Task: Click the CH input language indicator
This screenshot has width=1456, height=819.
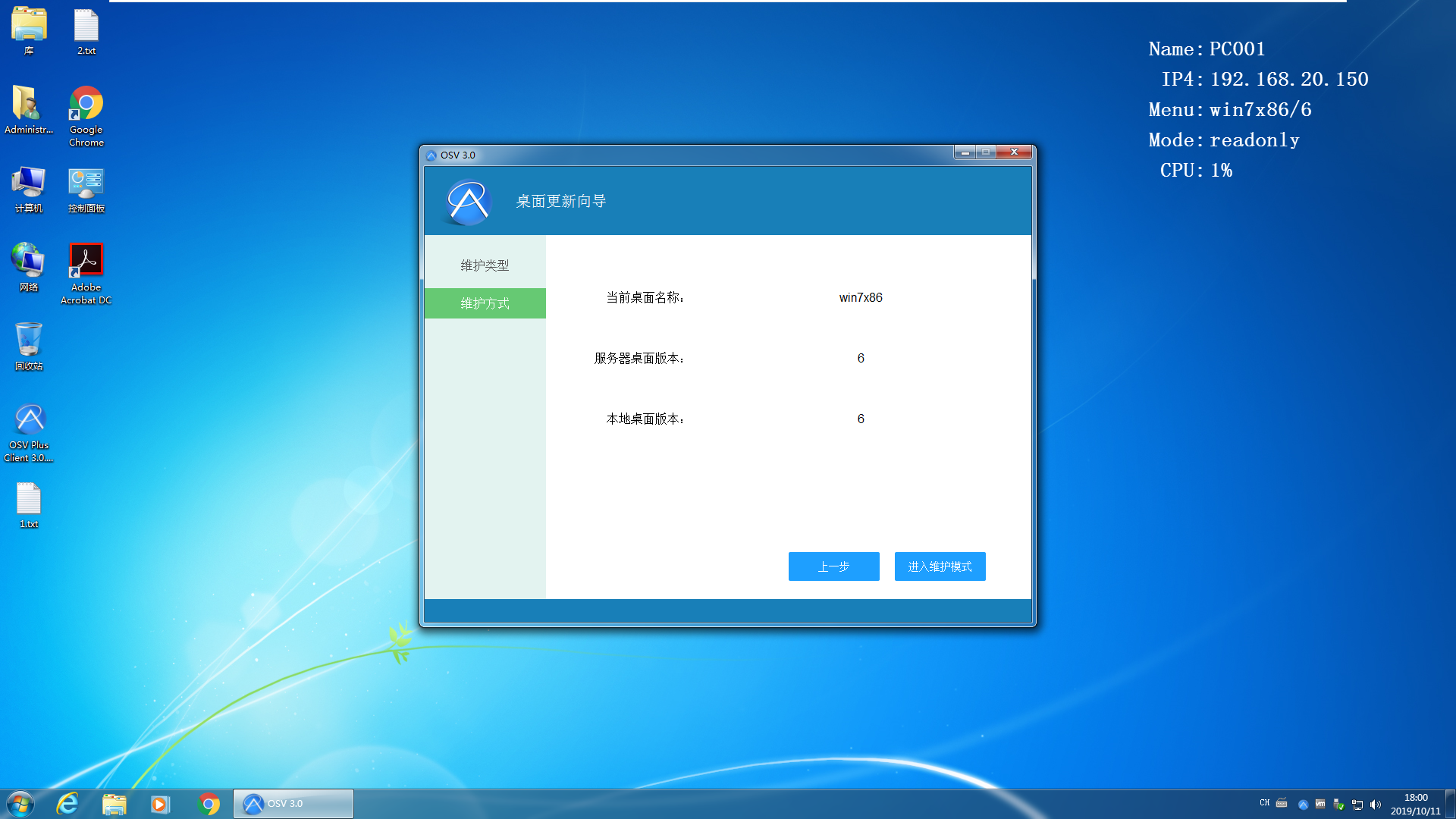Action: coord(1264,803)
